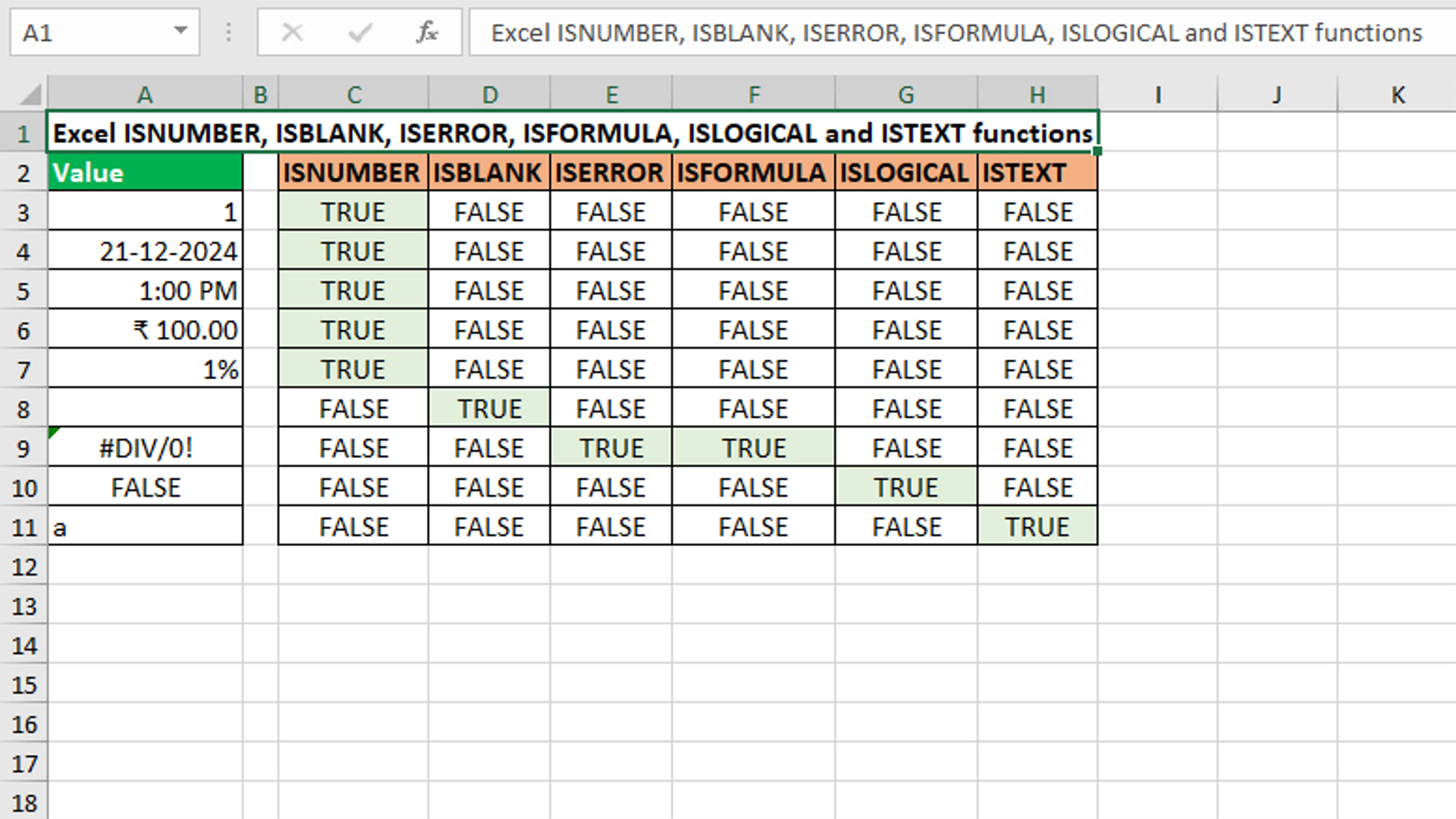1456x819 pixels.
Task: Click the ISNUMBER TRUE cell in row 7
Action: click(353, 369)
